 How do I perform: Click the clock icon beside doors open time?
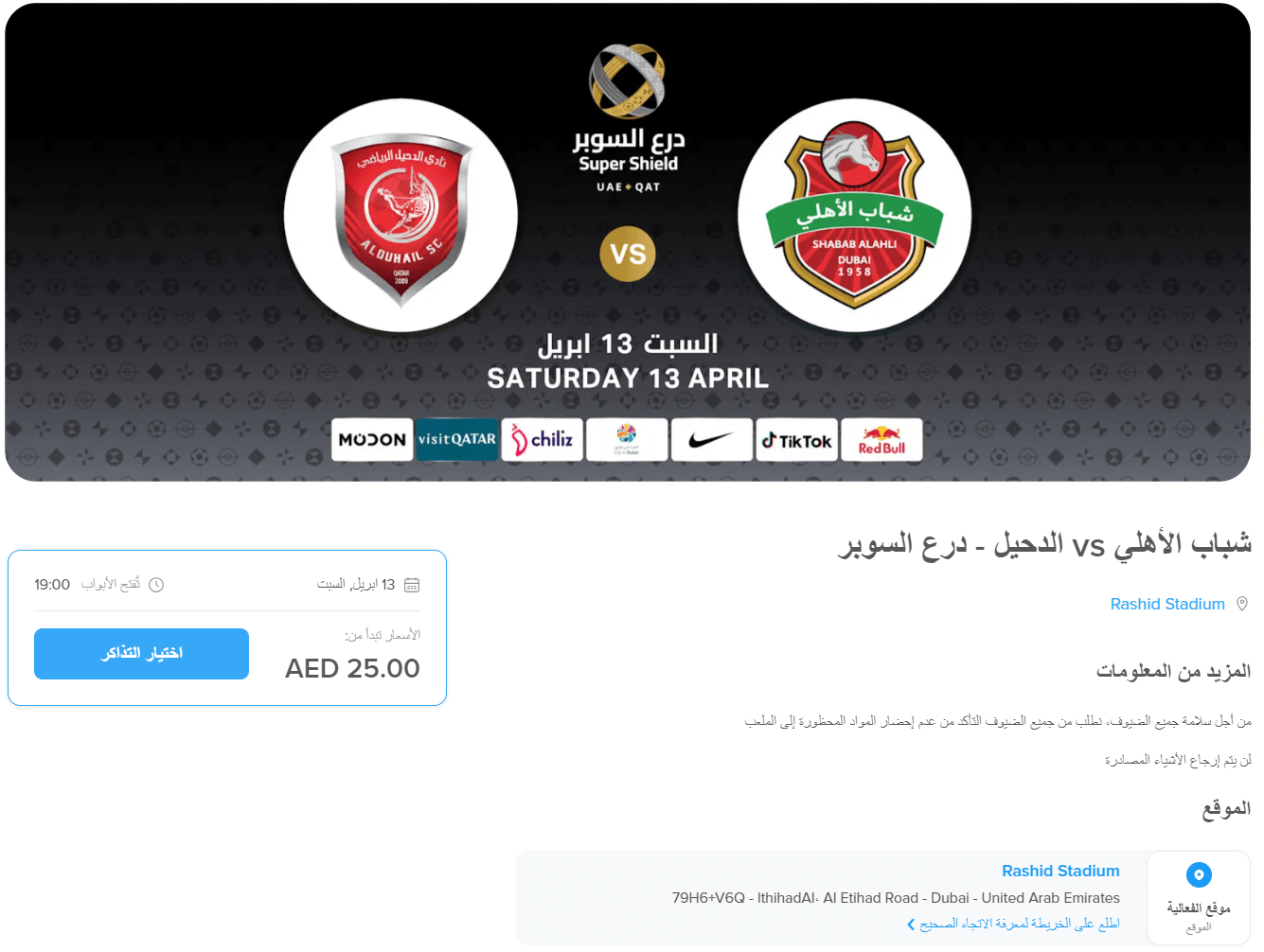coord(156,585)
